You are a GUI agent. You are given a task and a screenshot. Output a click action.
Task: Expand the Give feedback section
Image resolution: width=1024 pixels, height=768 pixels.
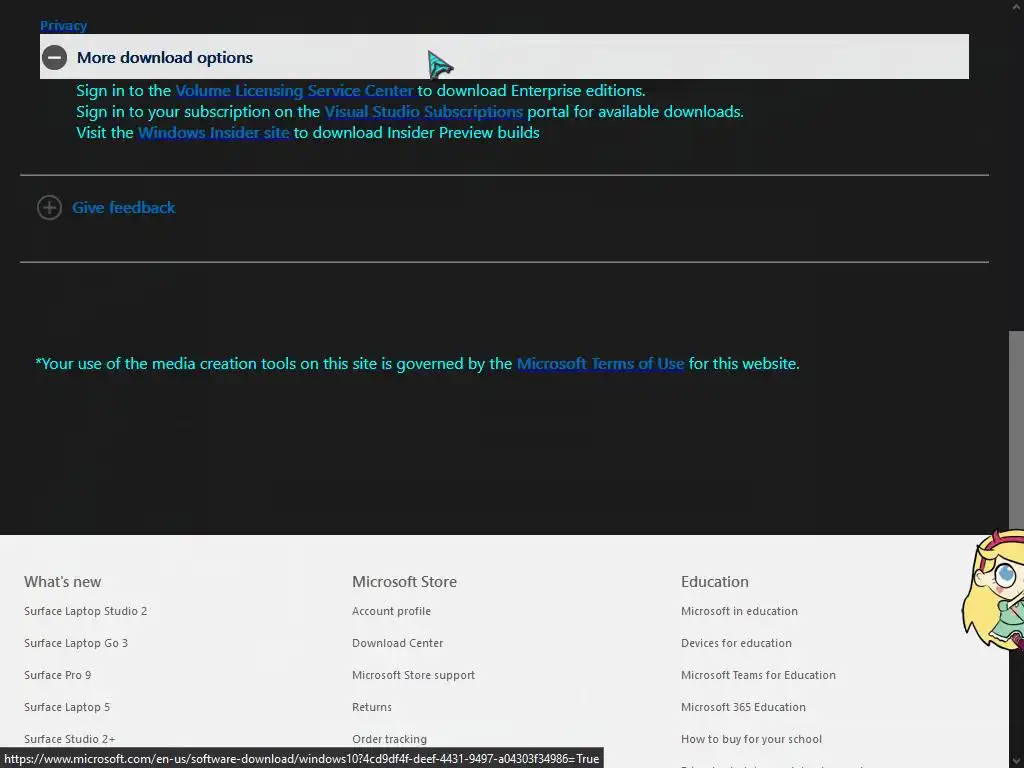(x=123, y=208)
